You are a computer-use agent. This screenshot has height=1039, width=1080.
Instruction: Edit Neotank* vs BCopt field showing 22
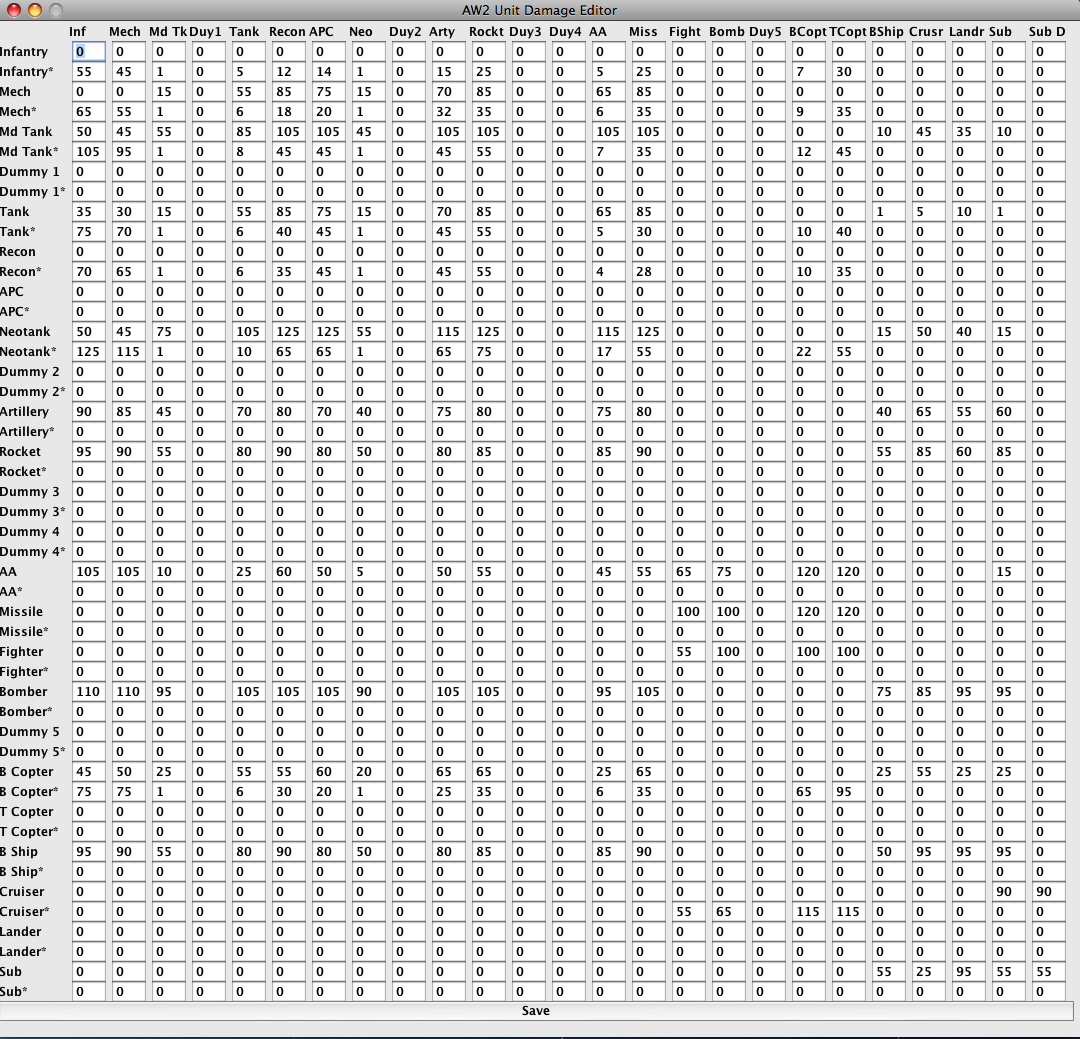[x=807, y=351]
